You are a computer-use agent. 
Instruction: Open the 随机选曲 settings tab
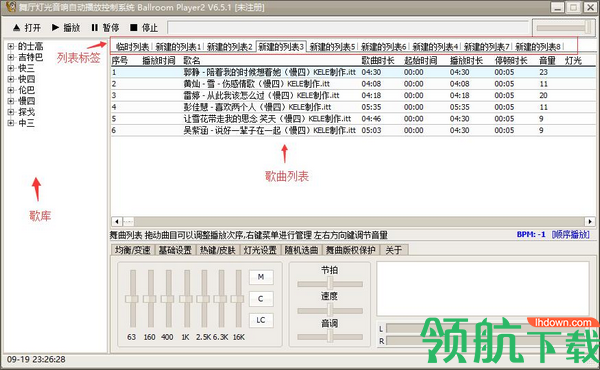click(x=302, y=250)
